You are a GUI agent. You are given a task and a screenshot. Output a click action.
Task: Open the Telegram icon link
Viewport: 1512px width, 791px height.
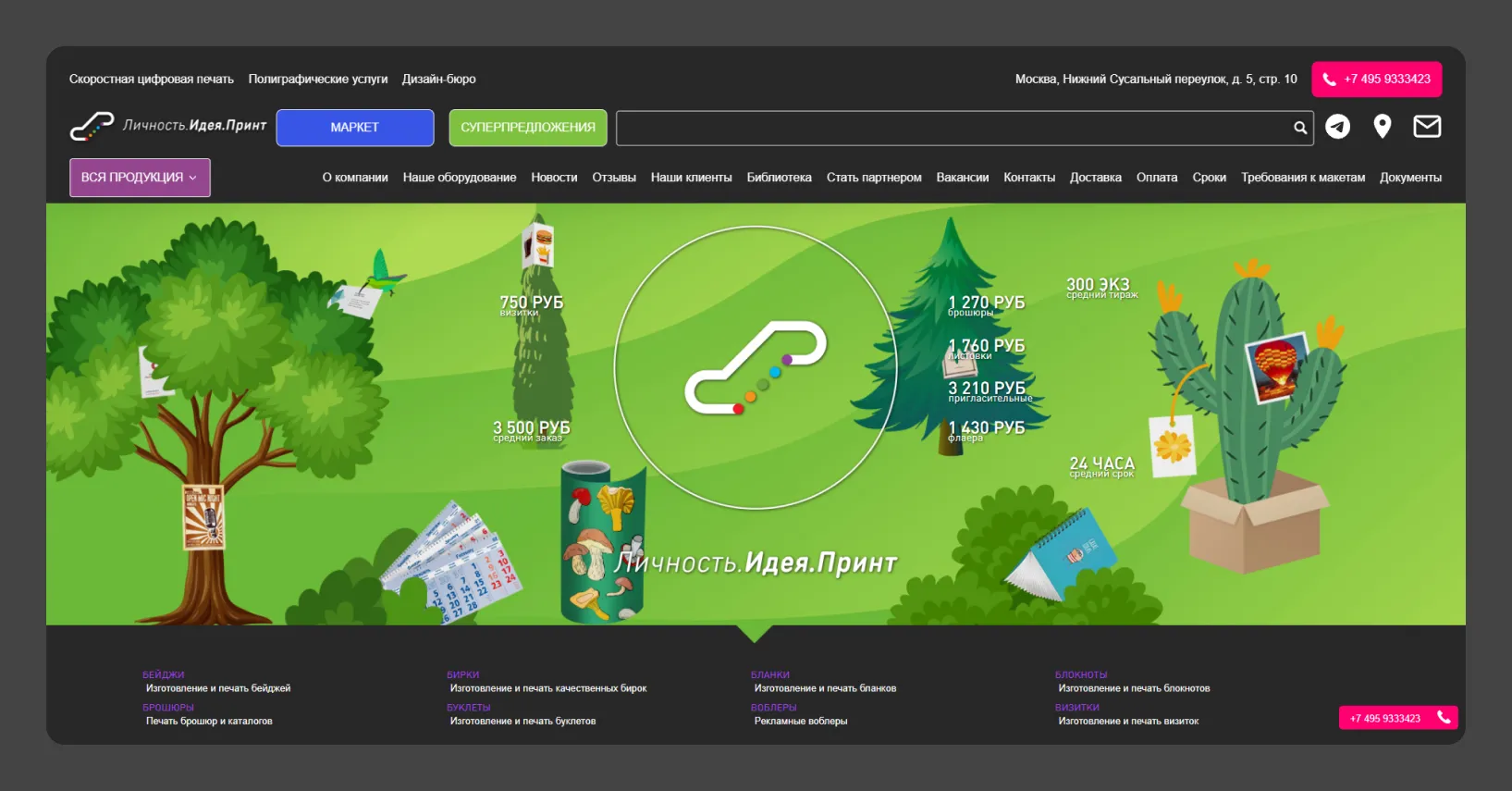click(1337, 127)
